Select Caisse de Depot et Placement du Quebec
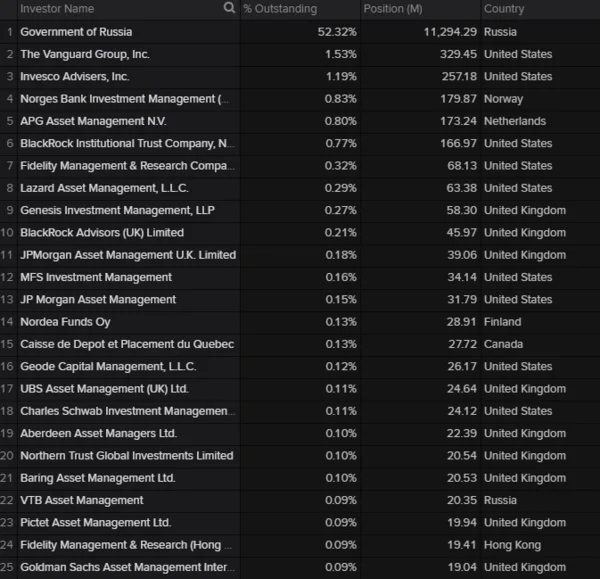This screenshot has height=579, width=600. 127,344
